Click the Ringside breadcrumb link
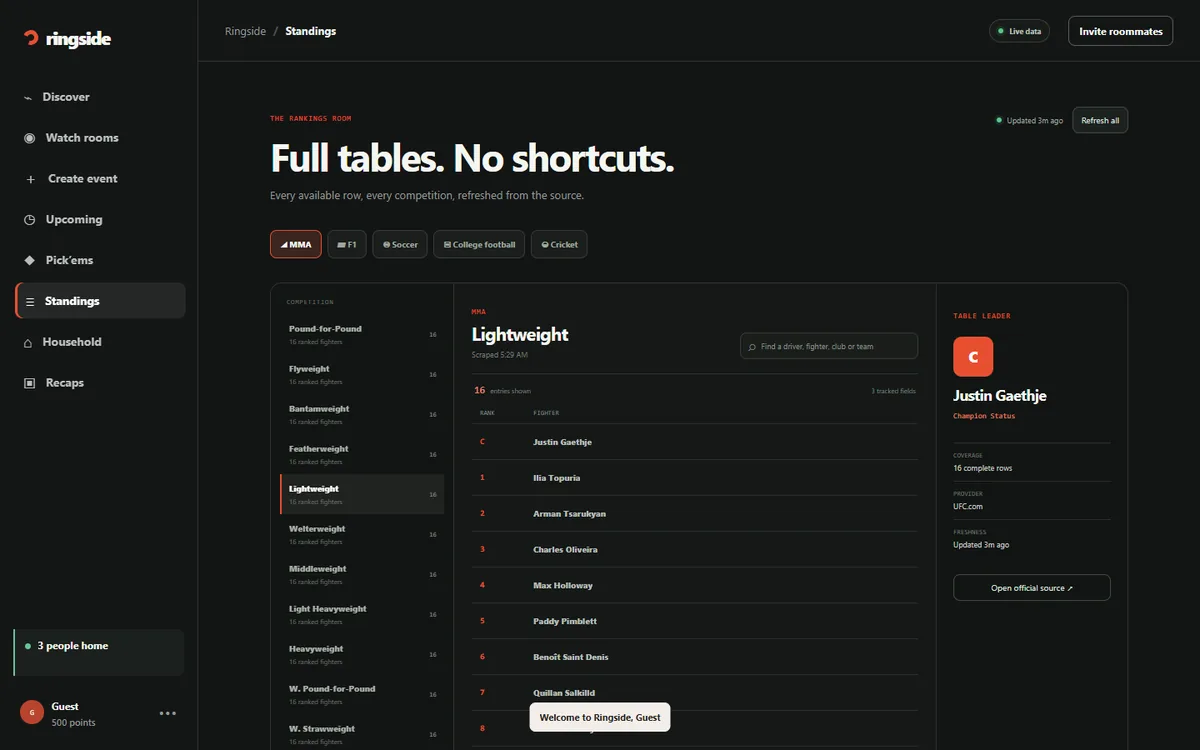The width and height of the screenshot is (1200, 750). coord(245,31)
